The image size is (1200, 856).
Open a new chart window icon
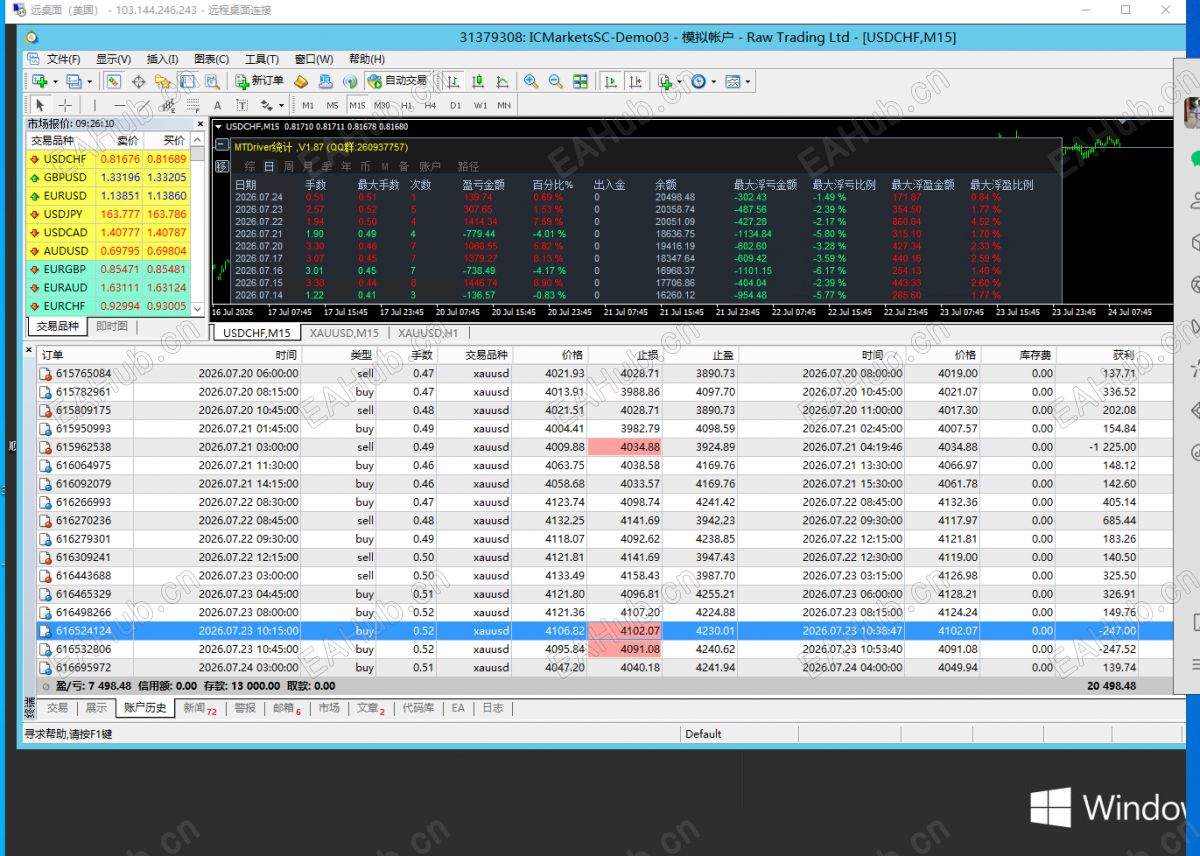point(40,81)
